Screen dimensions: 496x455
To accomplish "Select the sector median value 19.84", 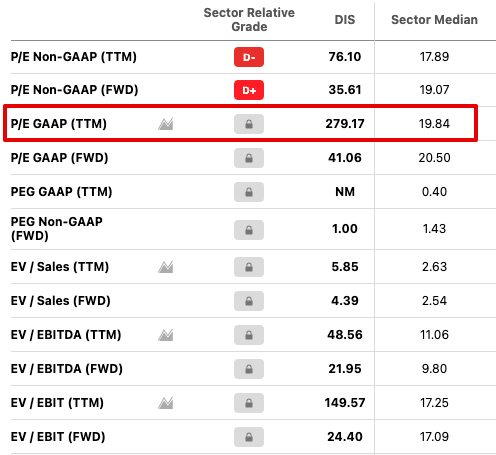I will [434, 124].
